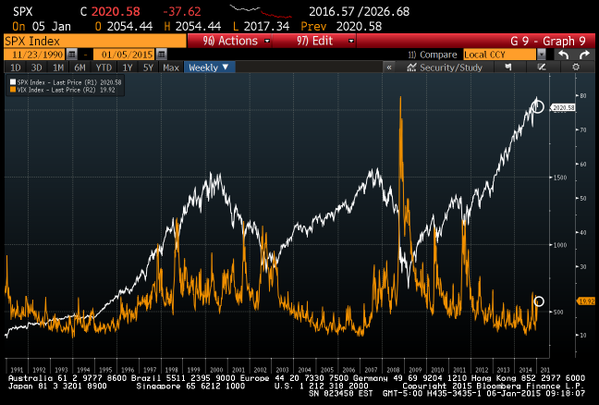Click the 1991 year label on time axis
This screenshot has width=599, height=405.
tap(17, 369)
